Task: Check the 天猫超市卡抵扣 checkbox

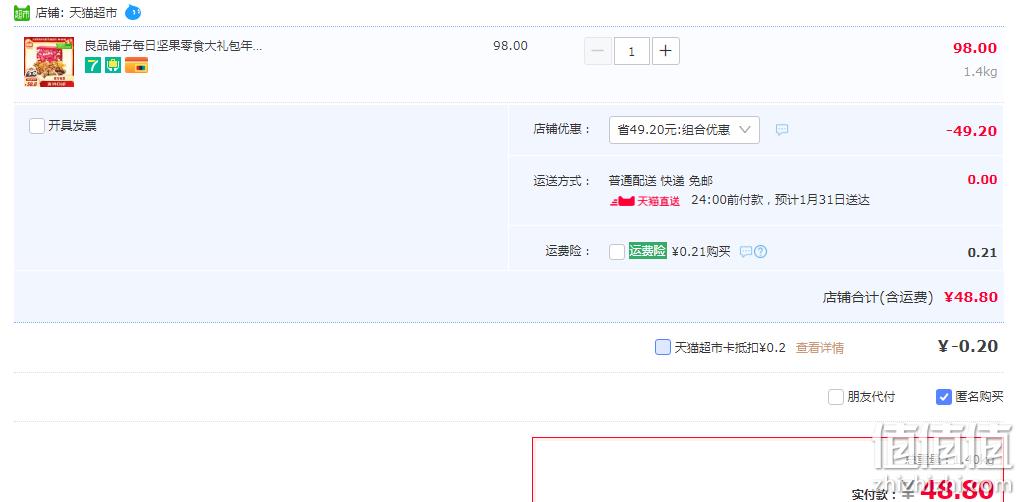Action: (663, 347)
